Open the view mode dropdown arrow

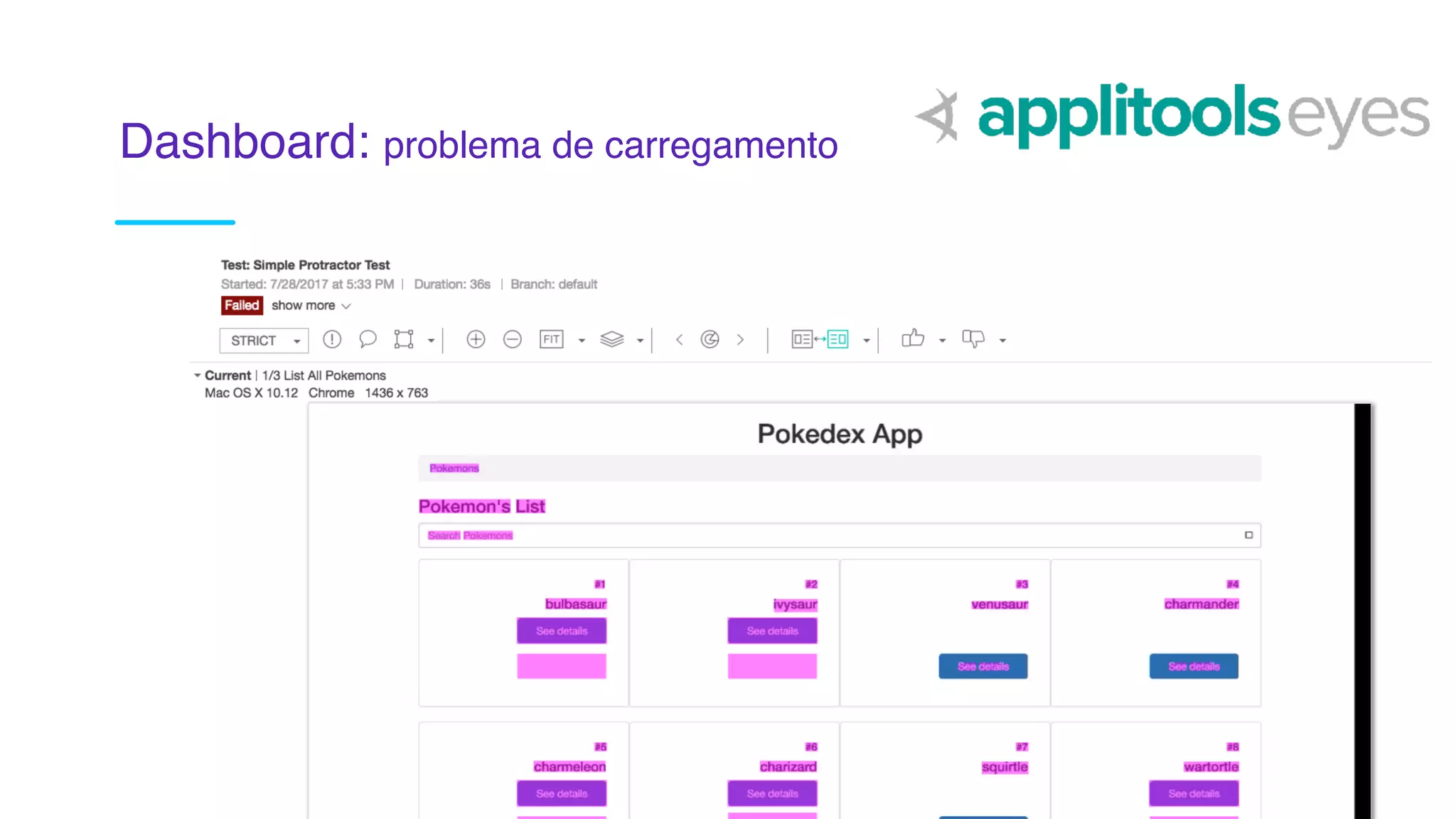(x=866, y=341)
